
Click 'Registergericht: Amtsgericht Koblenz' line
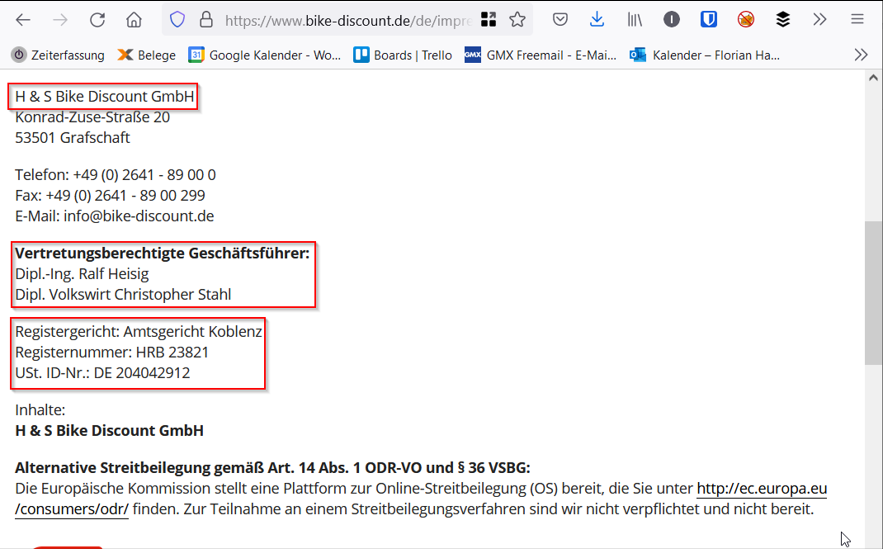coord(139,332)
